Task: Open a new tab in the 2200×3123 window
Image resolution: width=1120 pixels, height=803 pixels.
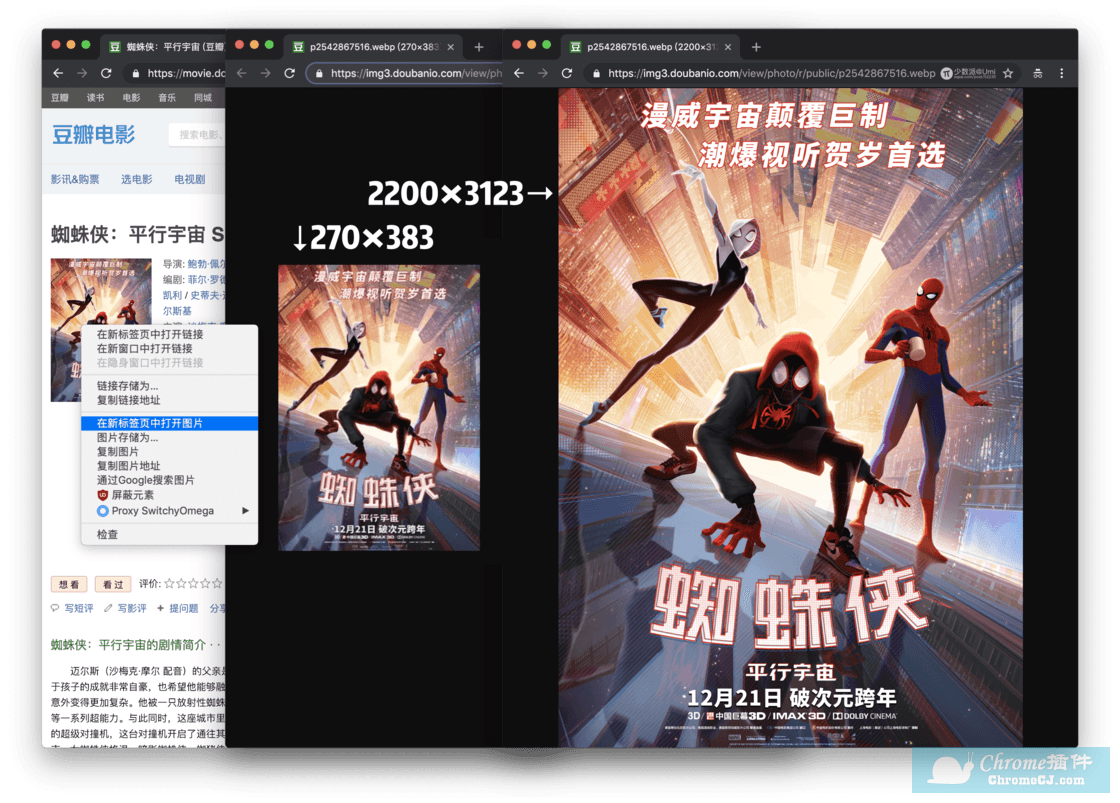Action: point(756,47)
